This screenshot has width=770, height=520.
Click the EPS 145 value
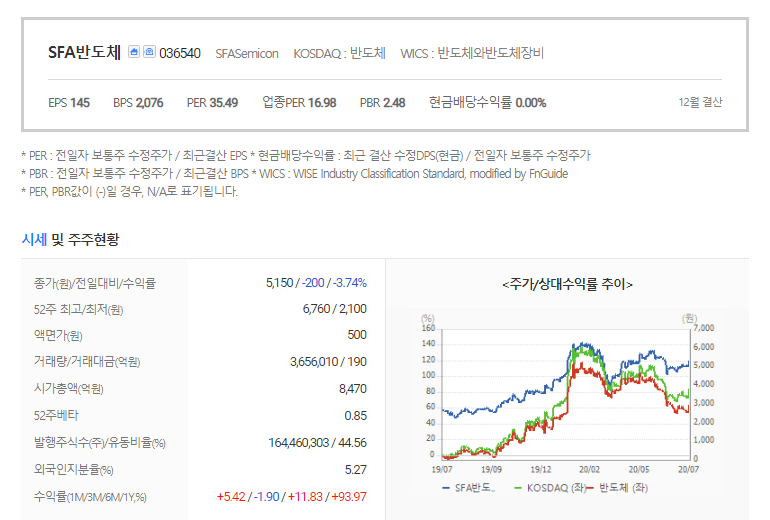point(69,103)
